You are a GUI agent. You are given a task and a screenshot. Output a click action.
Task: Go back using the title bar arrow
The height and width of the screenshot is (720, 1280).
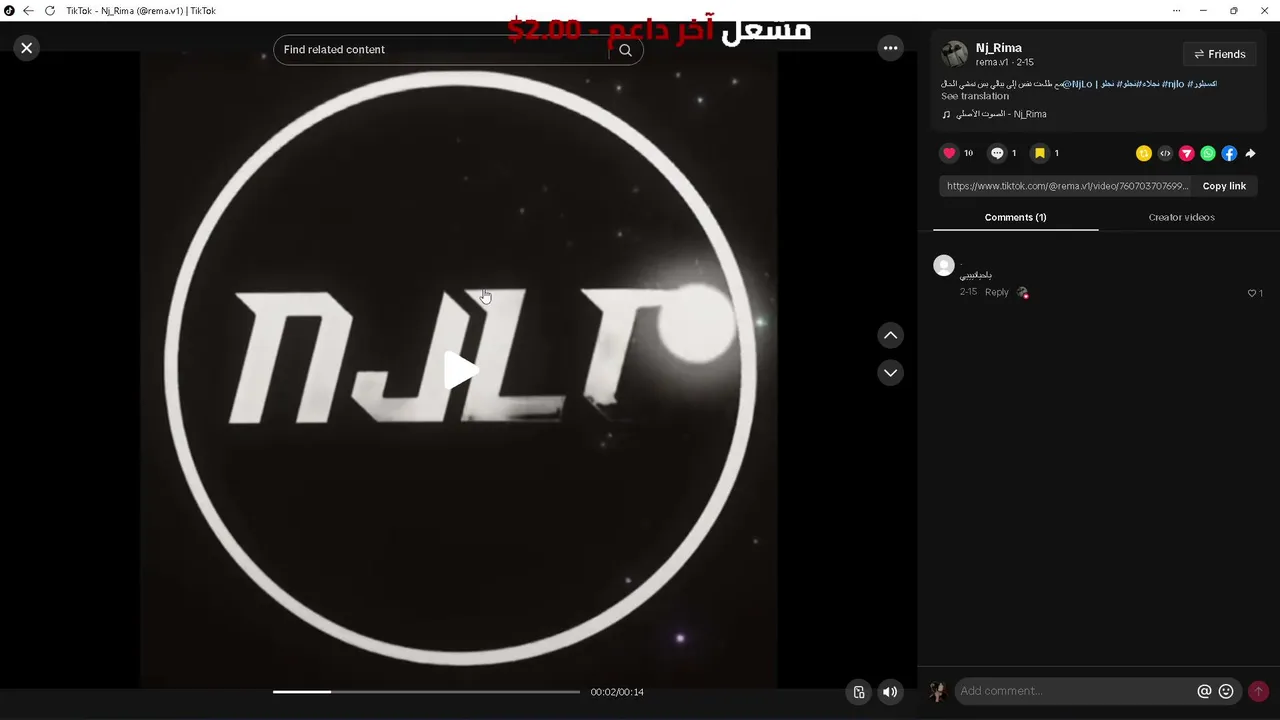[x=28, y=11]
